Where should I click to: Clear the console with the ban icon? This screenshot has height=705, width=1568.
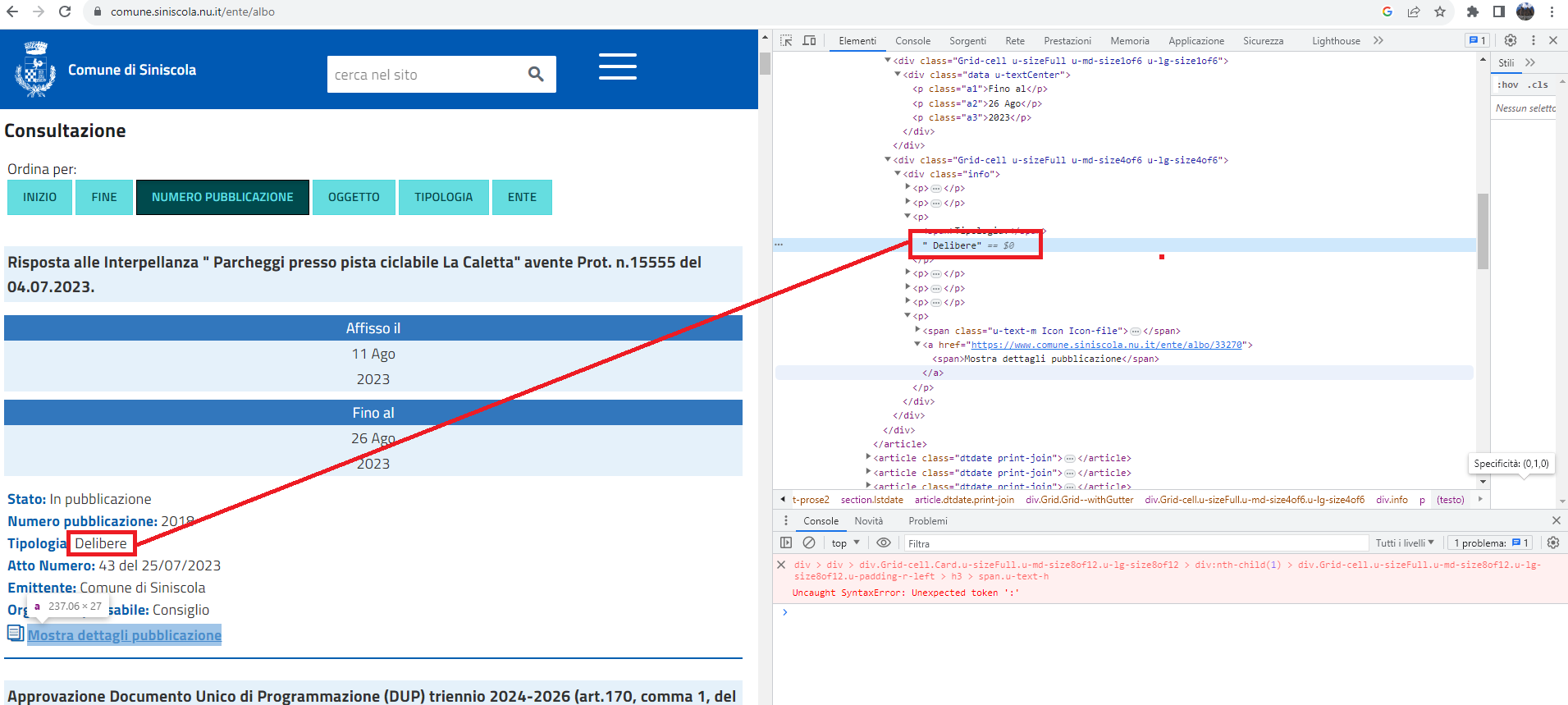pos(809,542)
